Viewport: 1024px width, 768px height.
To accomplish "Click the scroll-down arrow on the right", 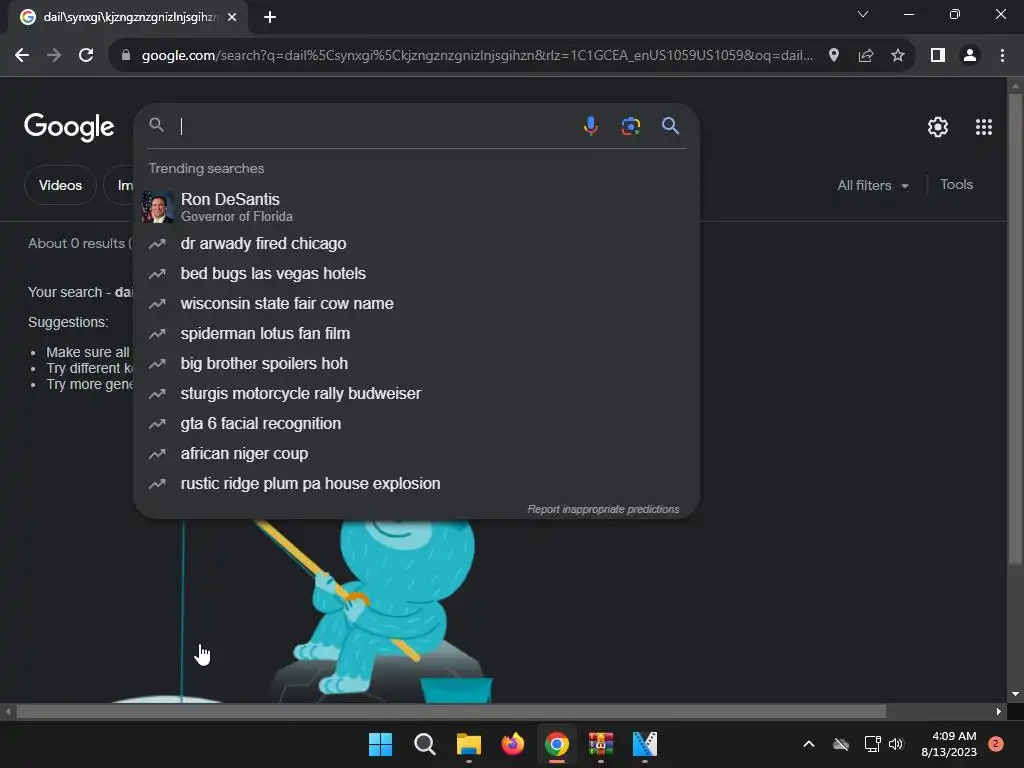I will (1015, 694).
